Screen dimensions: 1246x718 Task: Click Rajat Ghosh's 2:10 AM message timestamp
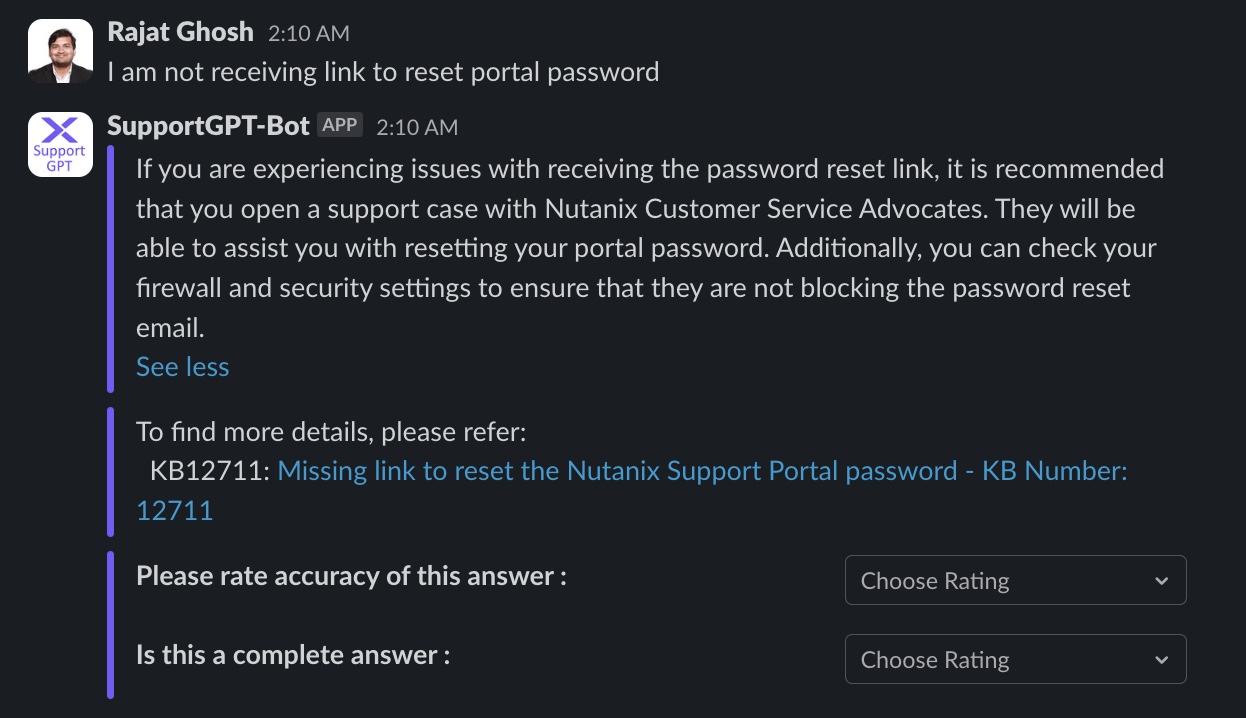point(309,34)
